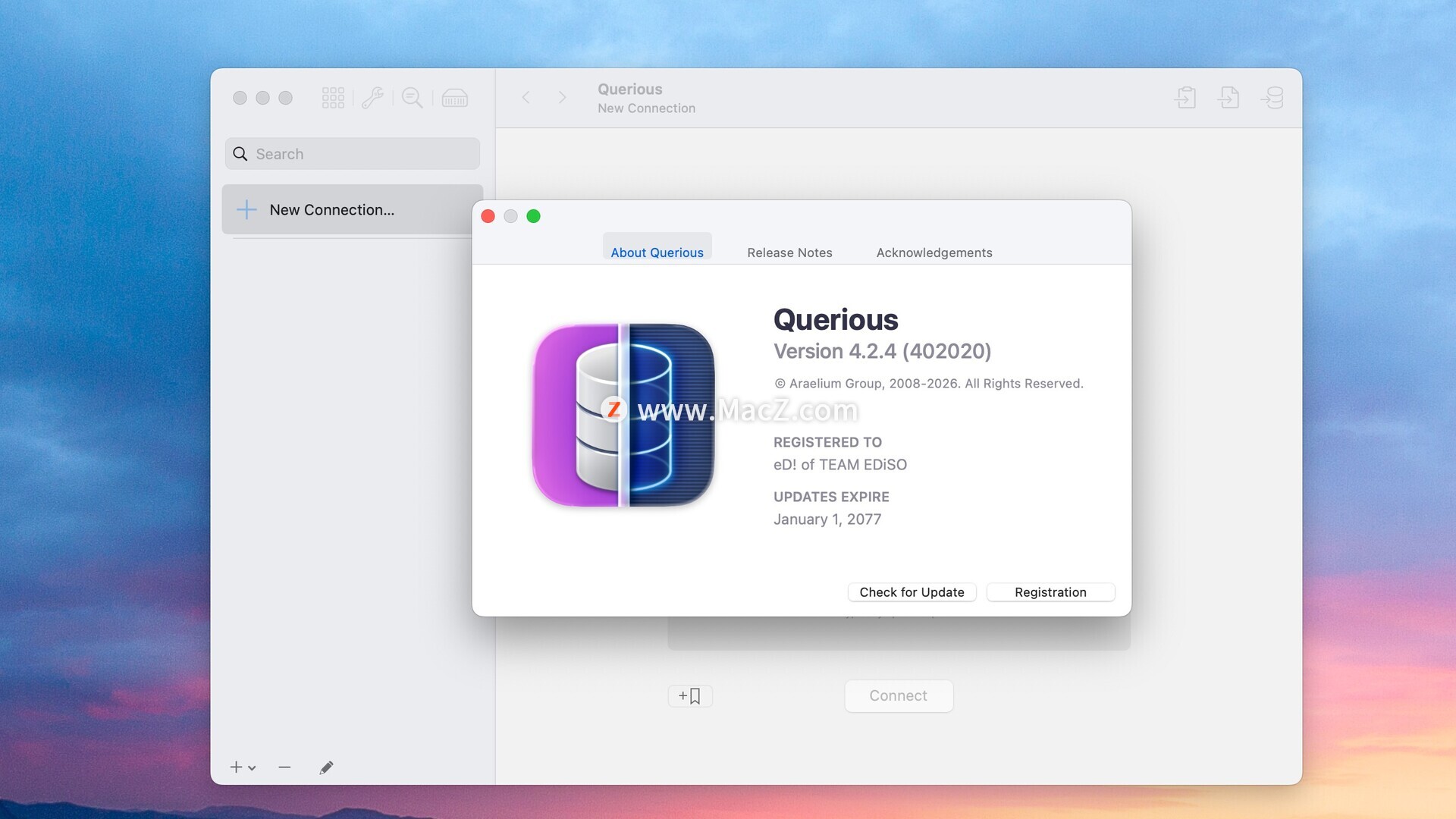Open the Acknowledgements tab
1456x819 pixels.
(x=934, y=253)
